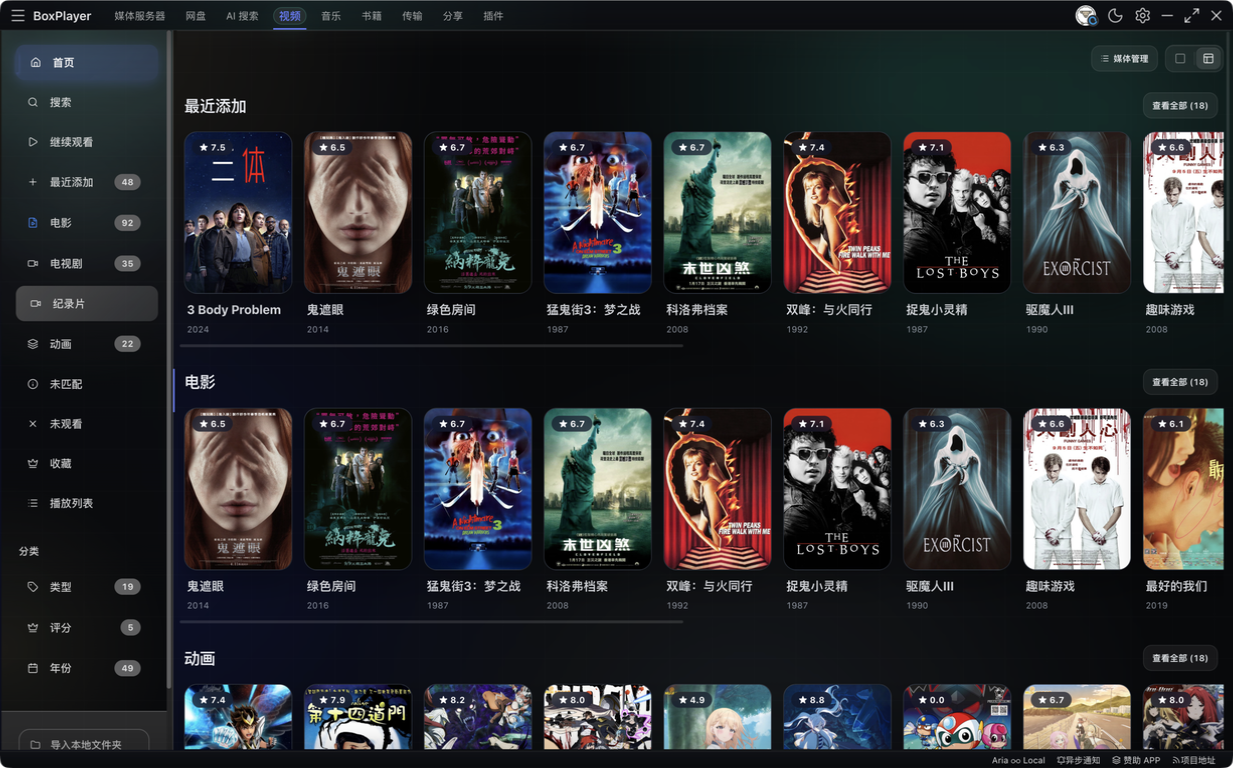This screenshot has height=768, width=1233.
Task: Click the 媒体管理 button
Action: (1124, 59)
